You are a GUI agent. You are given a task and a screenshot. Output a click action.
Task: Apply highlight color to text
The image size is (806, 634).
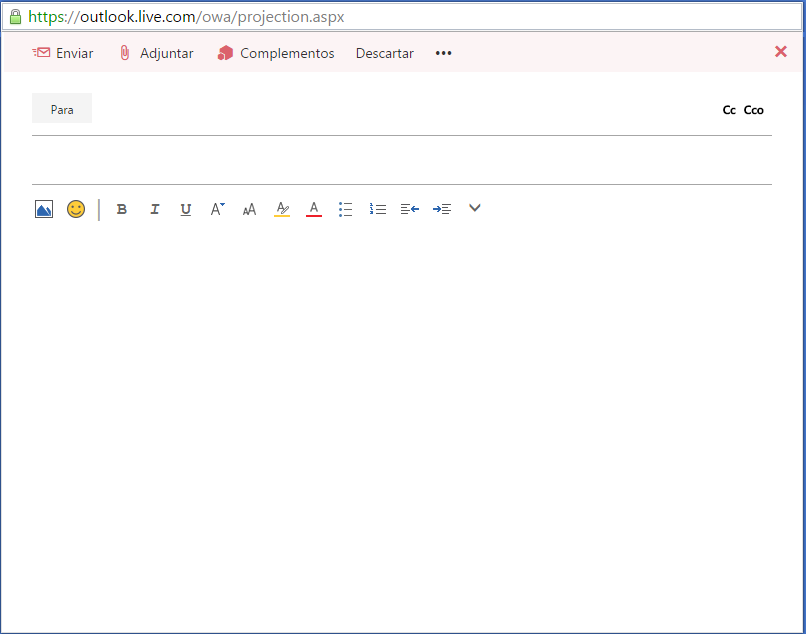coord(282,209)
